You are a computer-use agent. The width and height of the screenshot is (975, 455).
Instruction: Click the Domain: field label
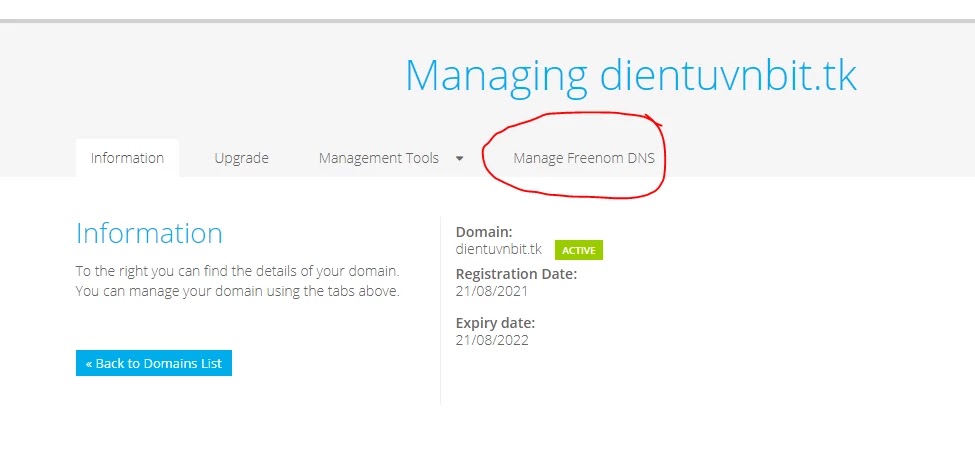[484, 232]
